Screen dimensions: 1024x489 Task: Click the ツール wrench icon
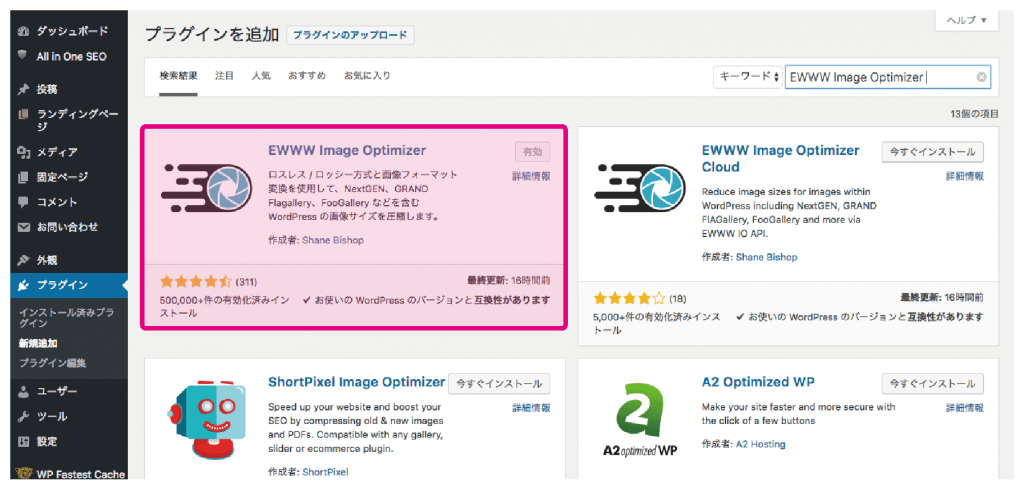pyautogui.click(x=24, y=417)
